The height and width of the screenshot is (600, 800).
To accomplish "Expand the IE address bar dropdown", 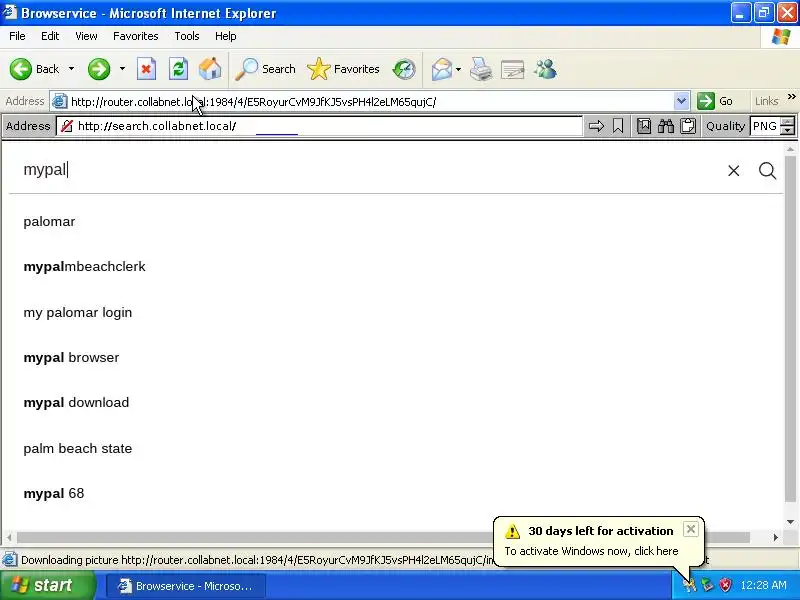I will point(681,102).
